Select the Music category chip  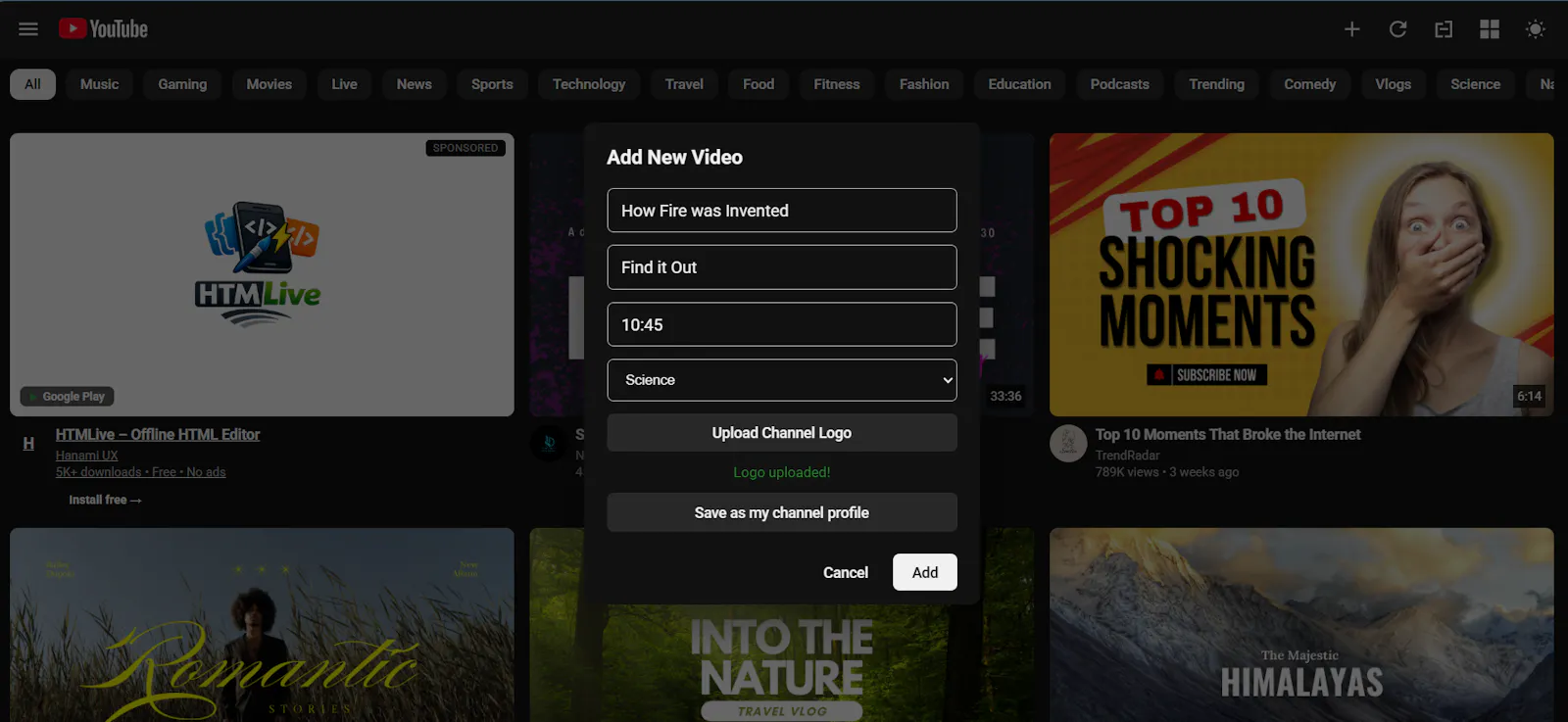click(x=99, y=84)
